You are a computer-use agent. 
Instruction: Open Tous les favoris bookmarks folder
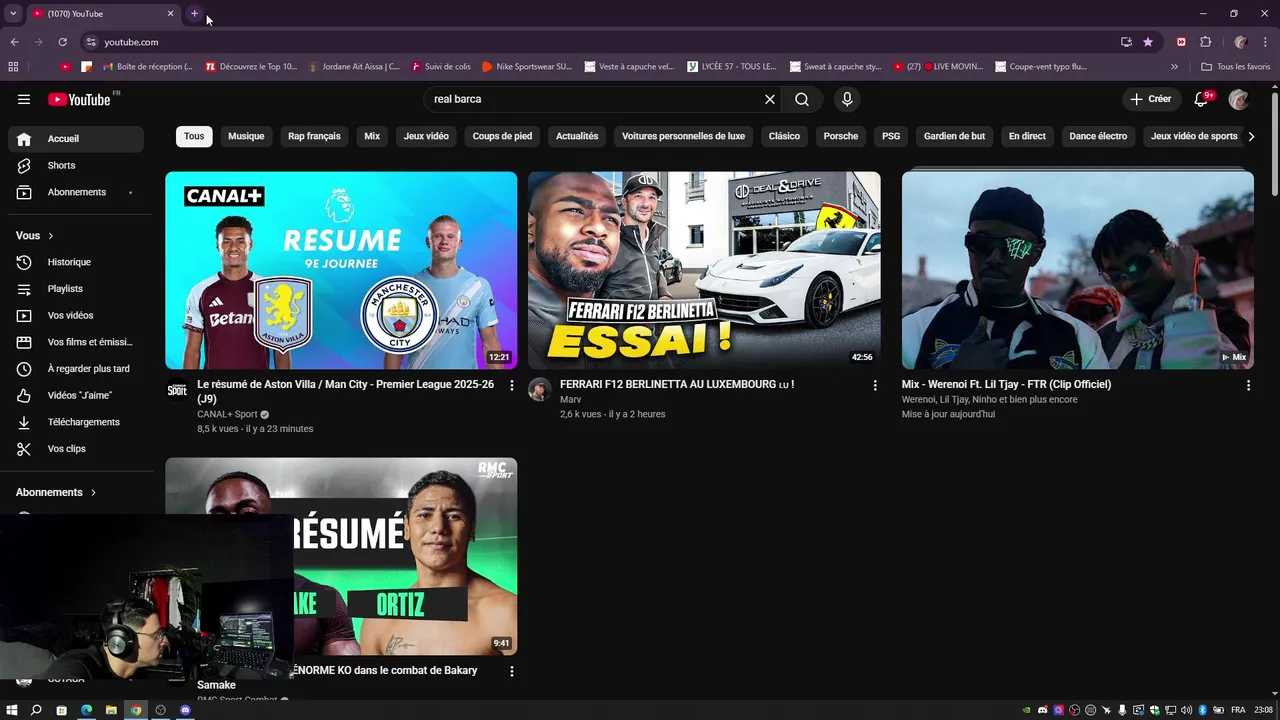coord(1236,67)
